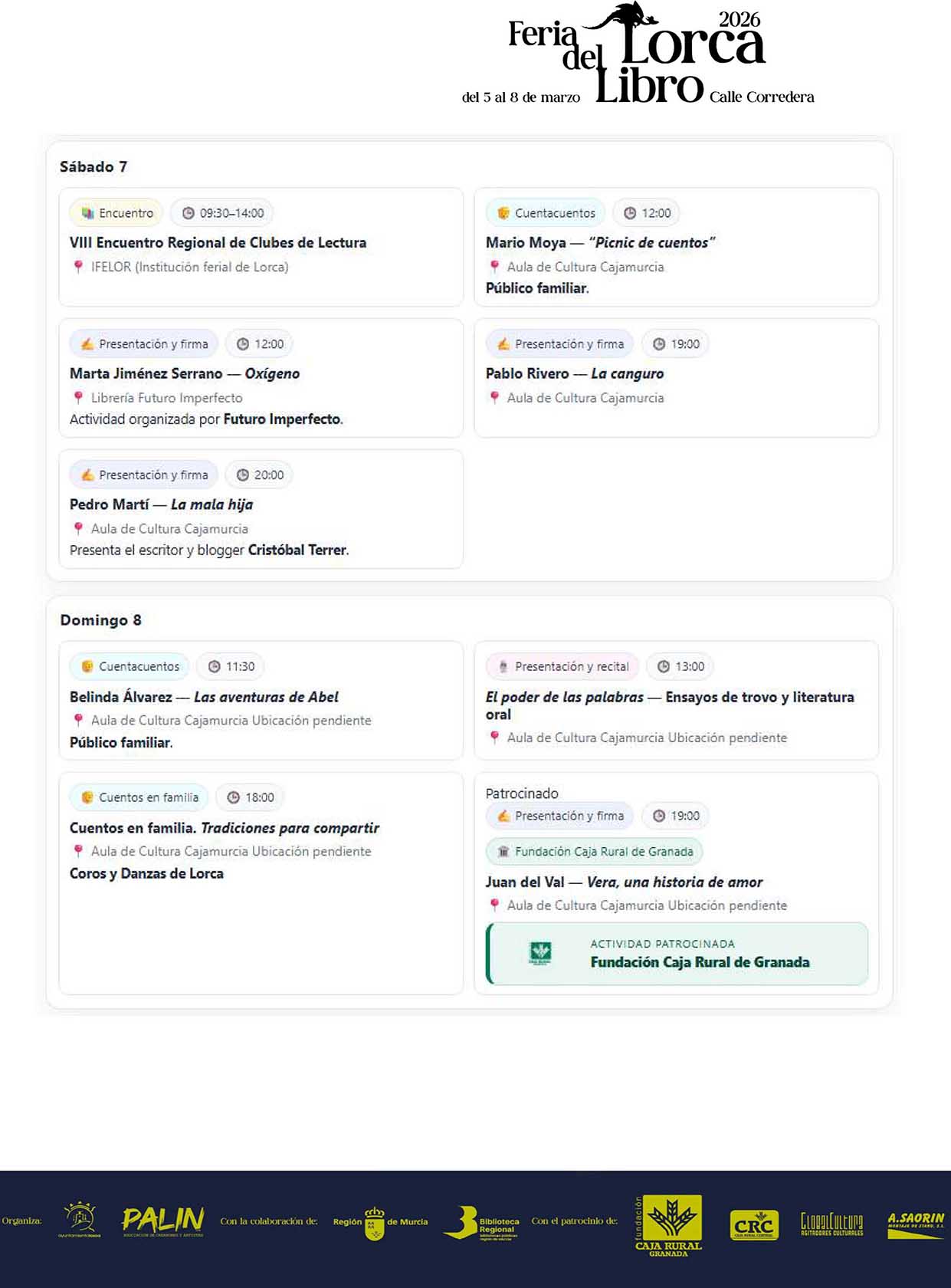Open VIII Encuentro Regional de Clubes de Lectura
The height and width of the screenshot is (1288, 951).
[218, 242]
